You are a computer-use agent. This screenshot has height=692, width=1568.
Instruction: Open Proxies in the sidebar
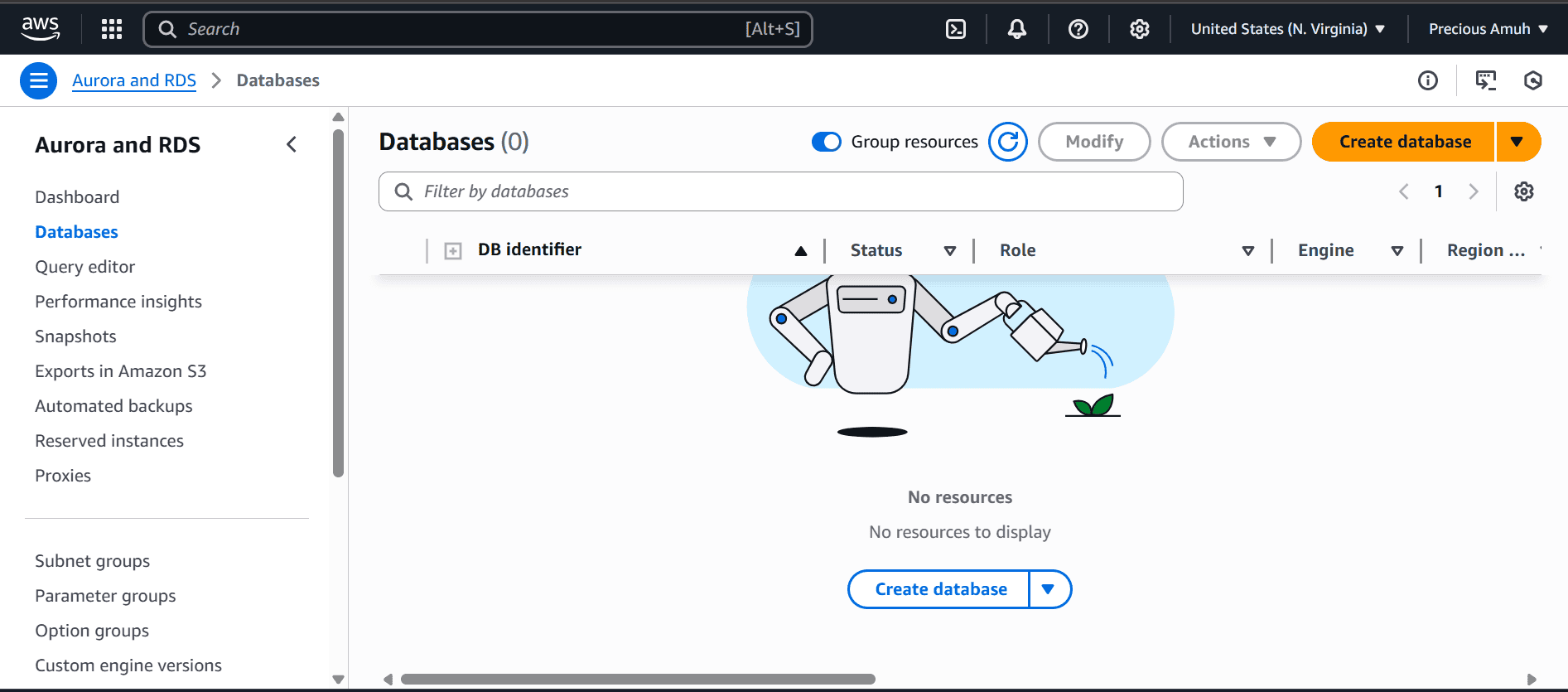(63, 476)
